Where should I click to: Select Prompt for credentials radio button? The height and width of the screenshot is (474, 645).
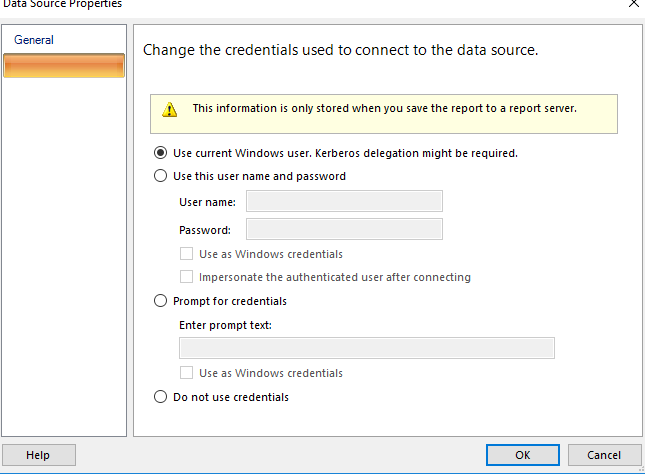tap(160, 301)
